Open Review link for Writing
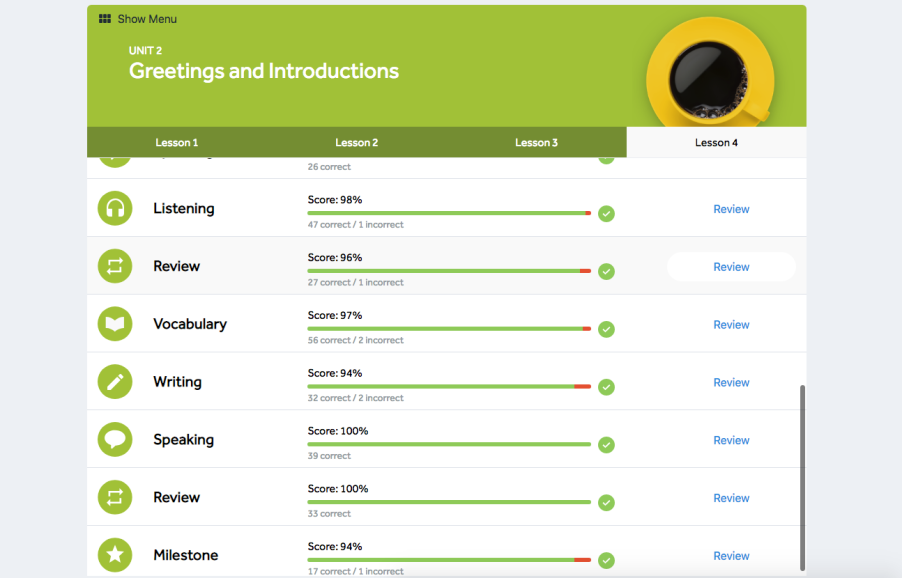 pos(731,382)
